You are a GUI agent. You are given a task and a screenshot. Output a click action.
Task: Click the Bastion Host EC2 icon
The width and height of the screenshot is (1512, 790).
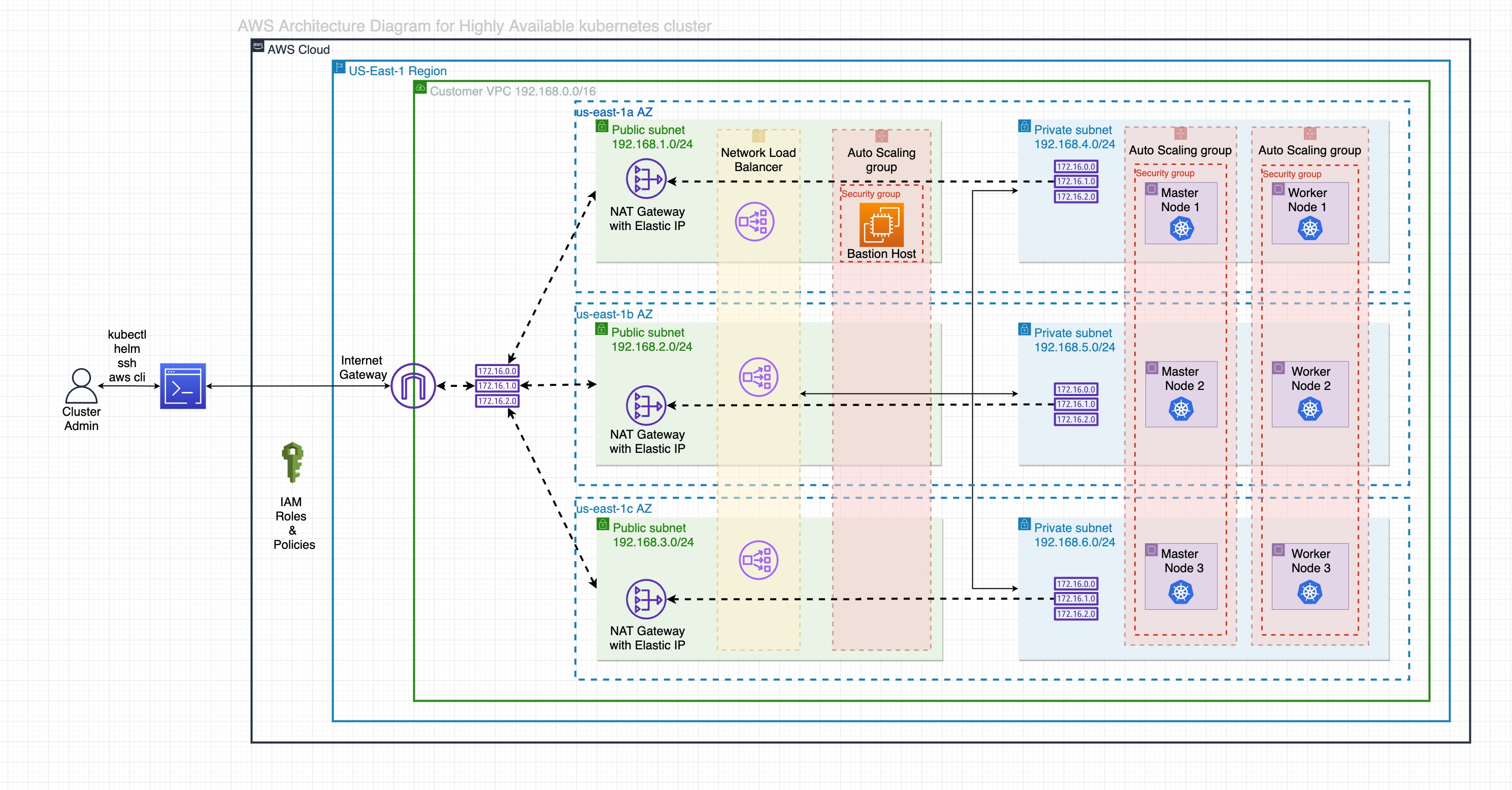[x=881, y=225]
